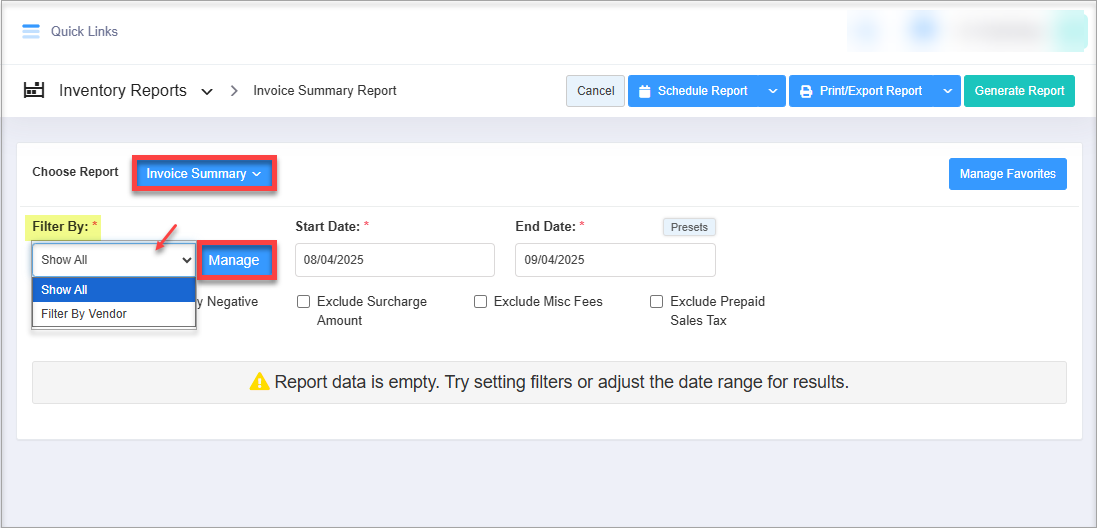The image size is (1097, 528).
Task: Click the printer icon on Print/Export Report
Action: 806,91
